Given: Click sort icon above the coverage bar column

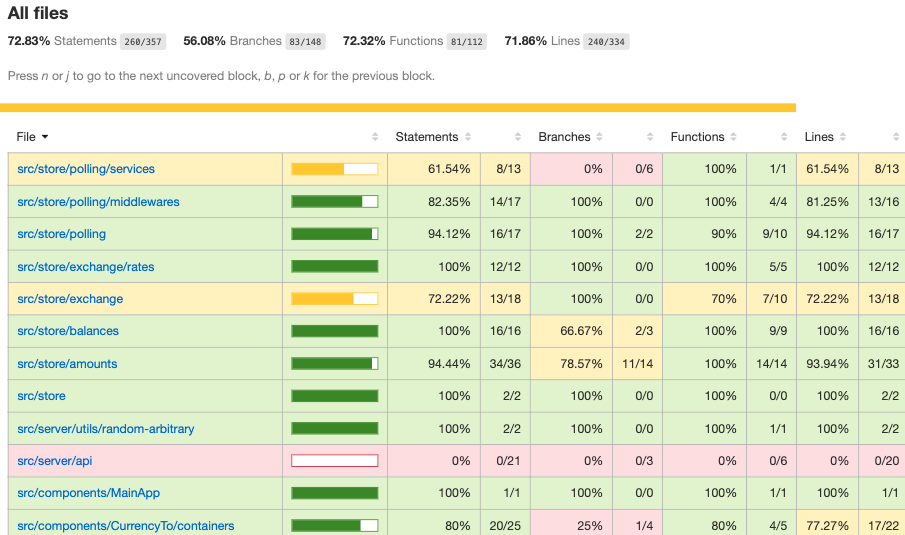Looking at the screenshot, I should tap(375, 137).
